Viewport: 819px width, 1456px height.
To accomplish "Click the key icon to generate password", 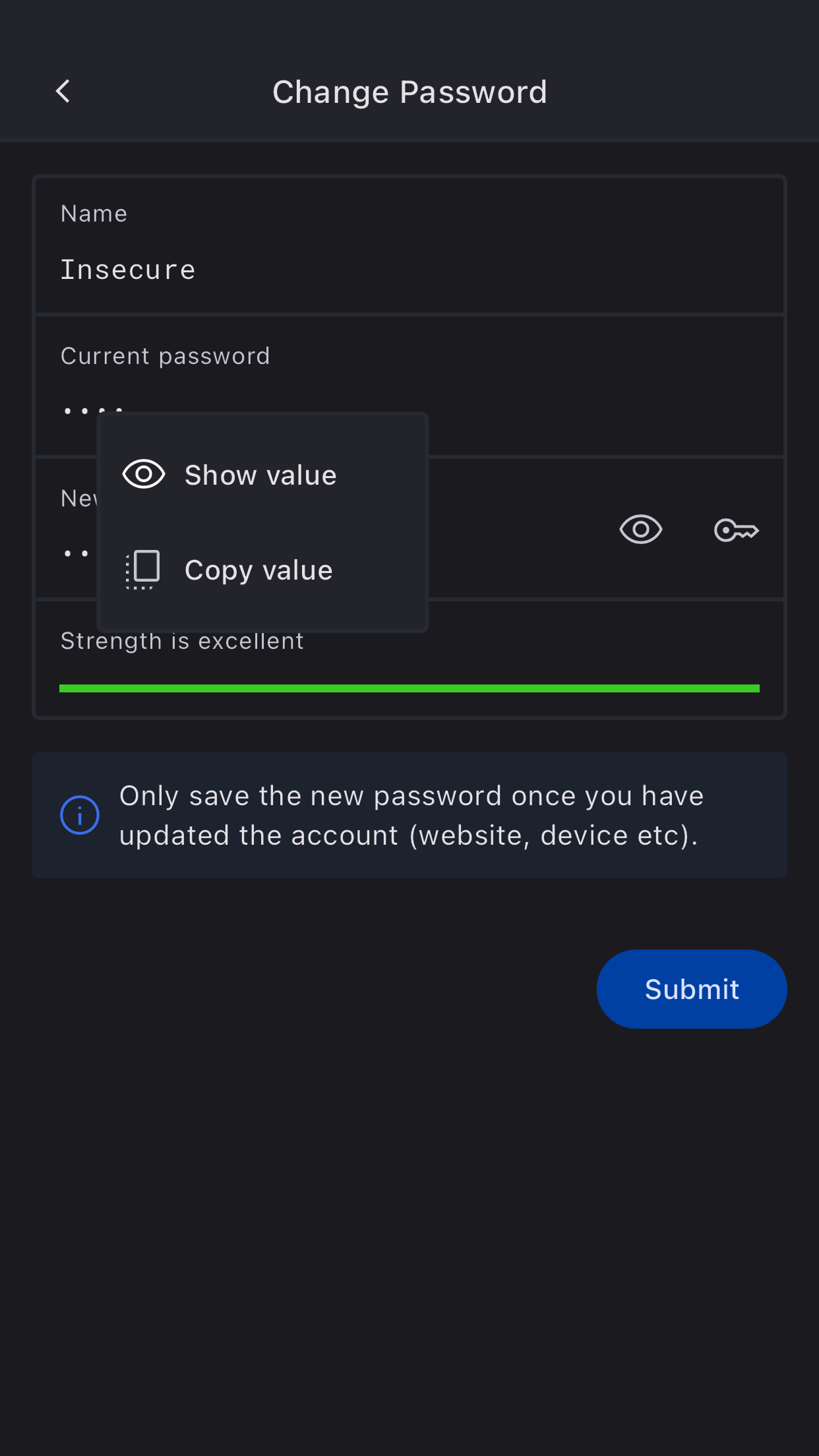I will tap(736, 530).
